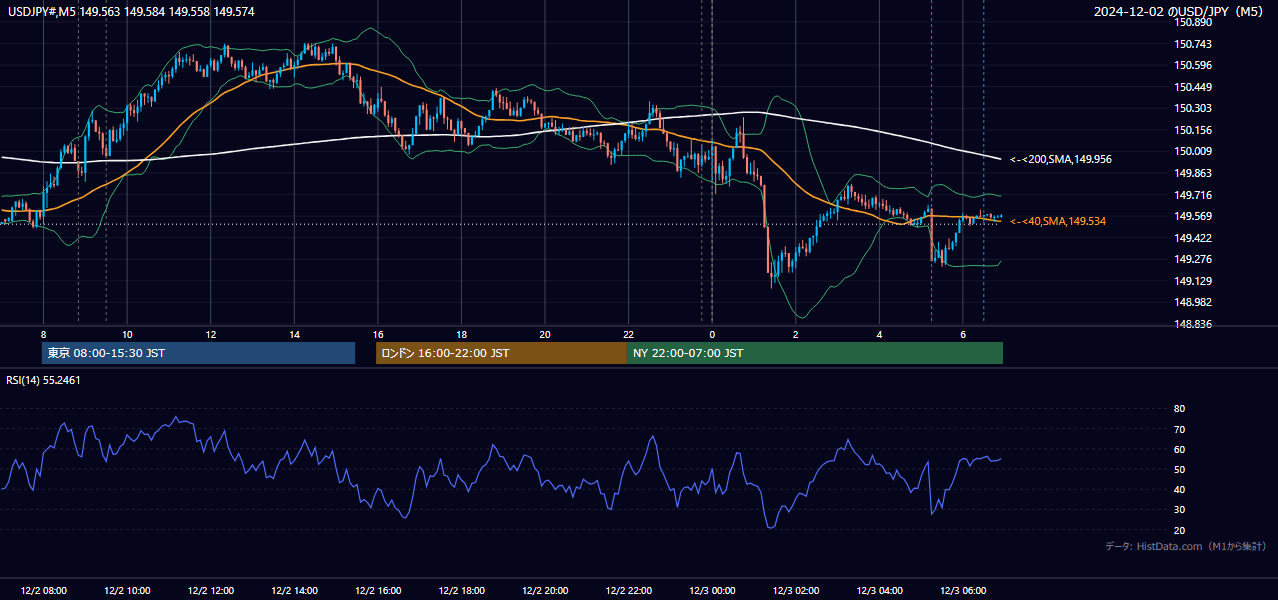Screen dimensions: 1278x600
Task: Click the 12/3 06:00 bottom time label
Action: click(x=963, y=590)
